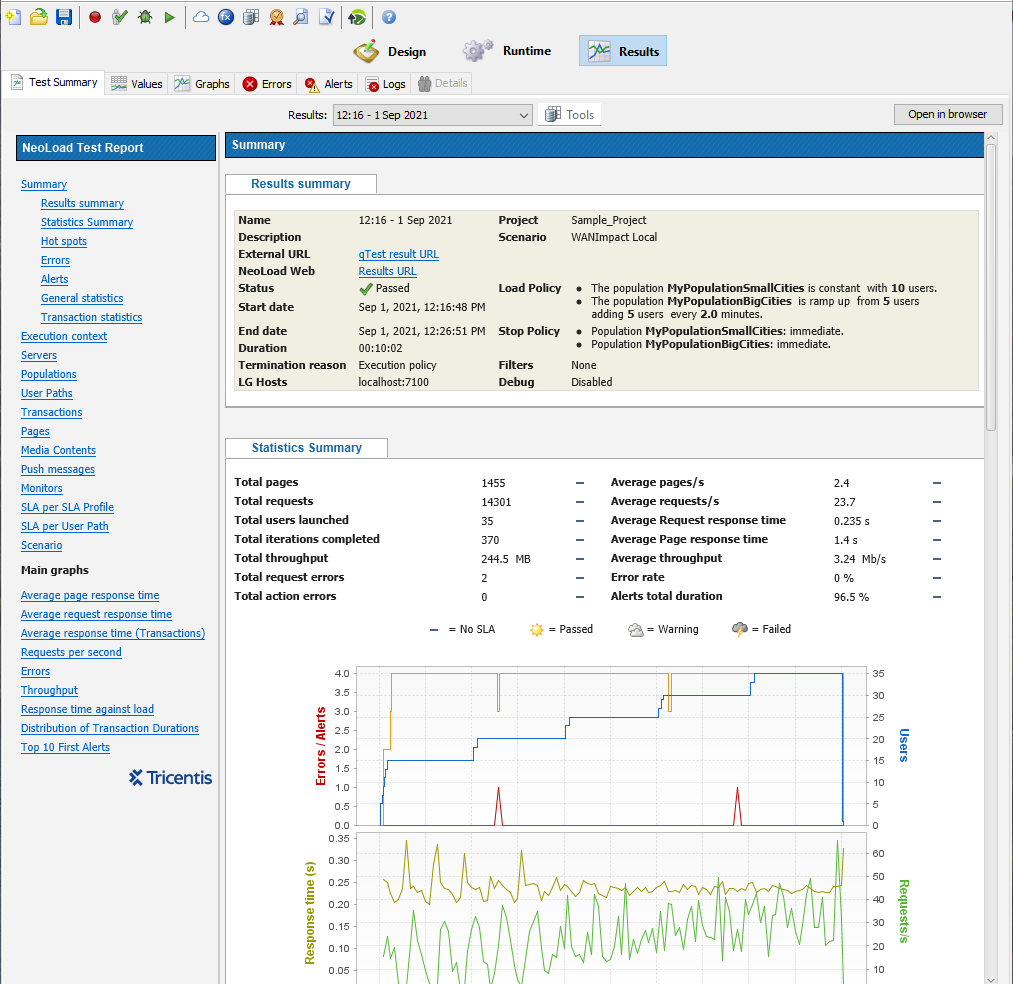Click the Open project folder icon
Screen dimensions: 1013x984
pos(38,17)
